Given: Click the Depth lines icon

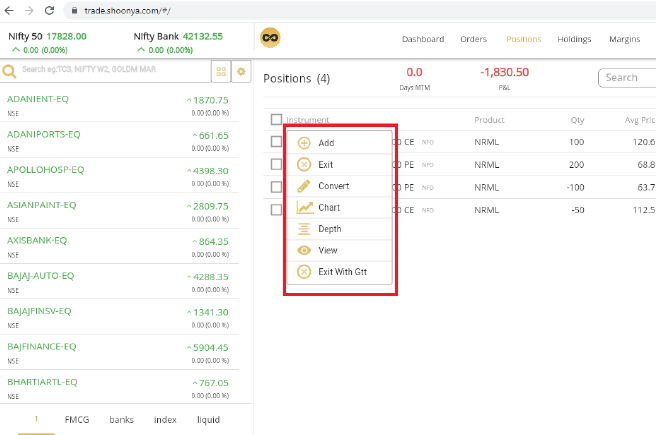Looking at the screenshot, I should click(x=304, y=229).
